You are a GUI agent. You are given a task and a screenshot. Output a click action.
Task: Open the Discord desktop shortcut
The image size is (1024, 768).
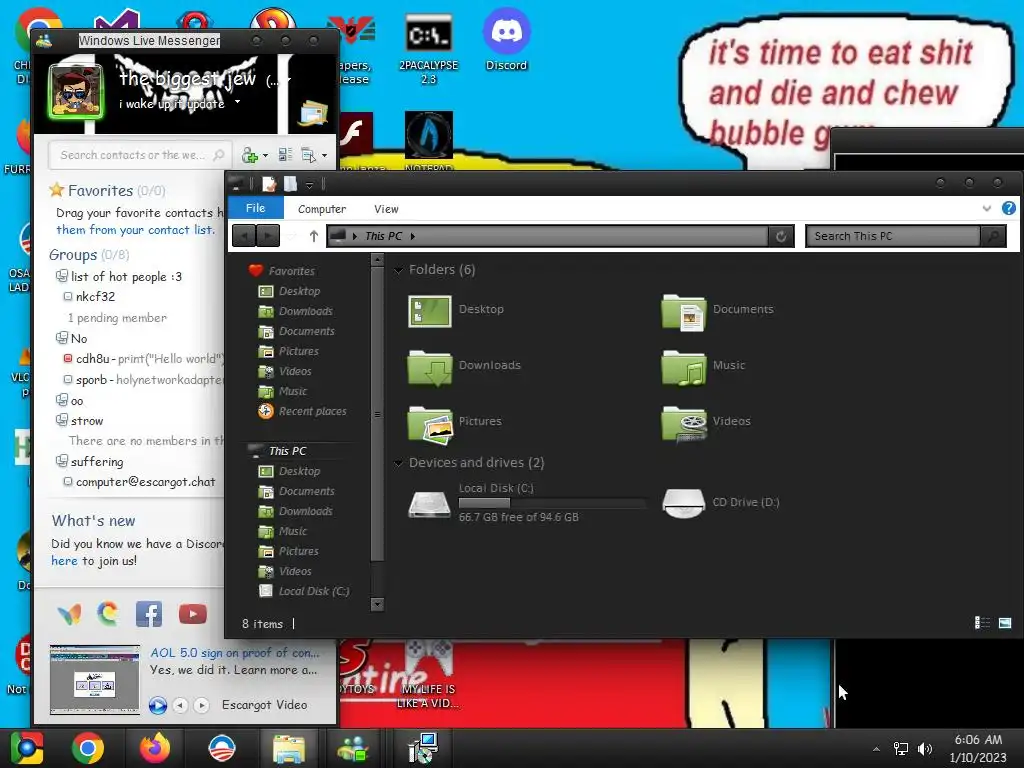tap(506, 40)
